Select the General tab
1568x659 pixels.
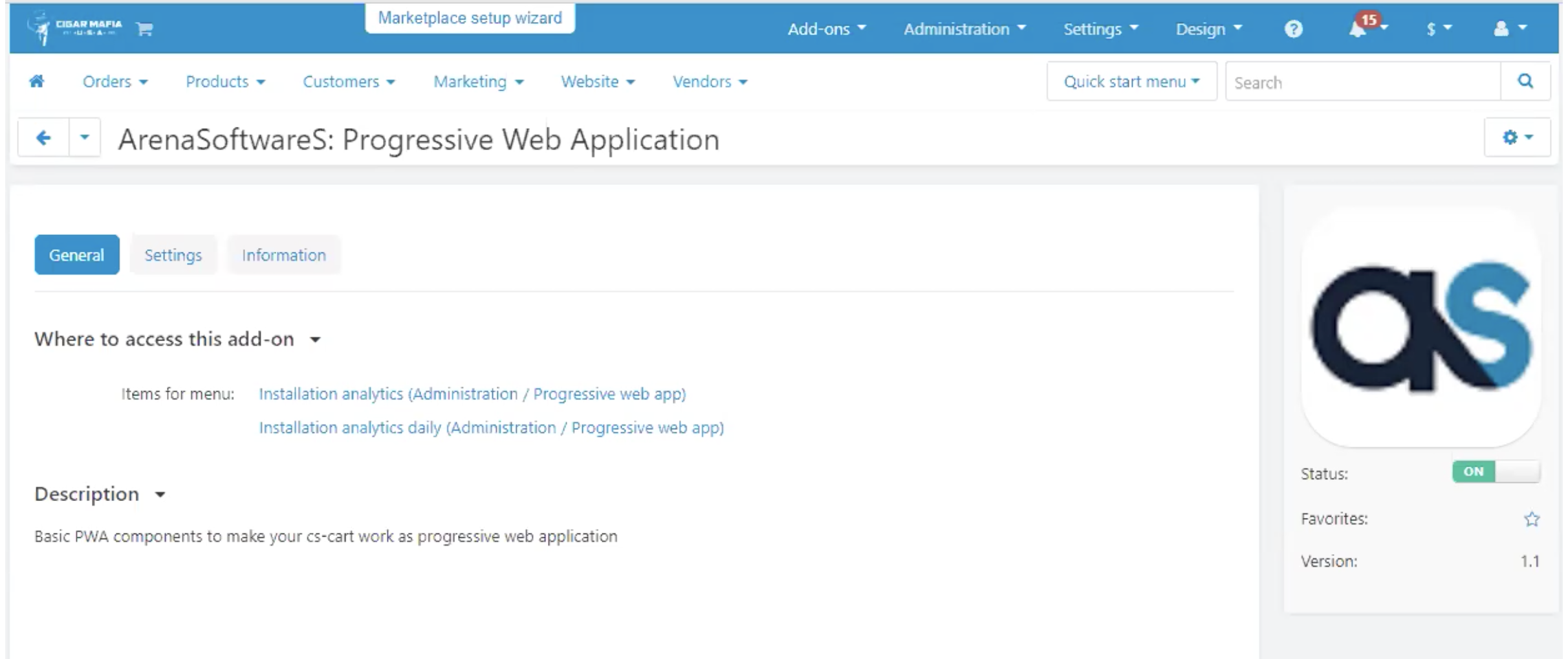(77, 254)
